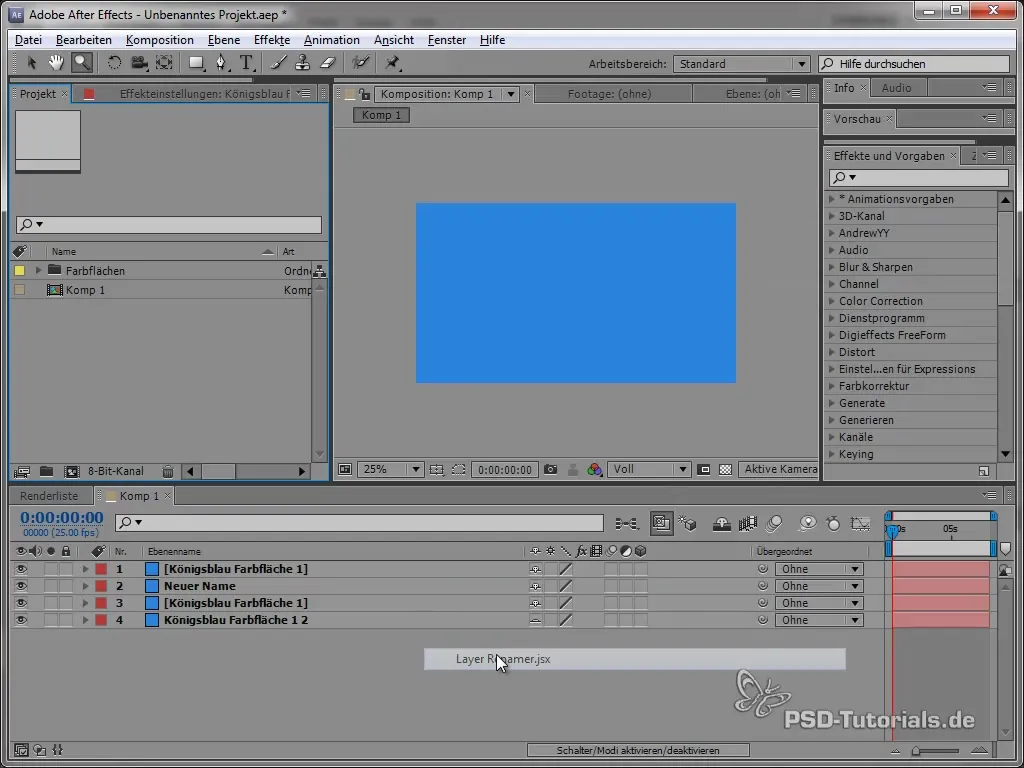Open the Aktive Kamera view selector
Image resolution: width=1024 pixels, height=768 pixels.
point(778,469)
